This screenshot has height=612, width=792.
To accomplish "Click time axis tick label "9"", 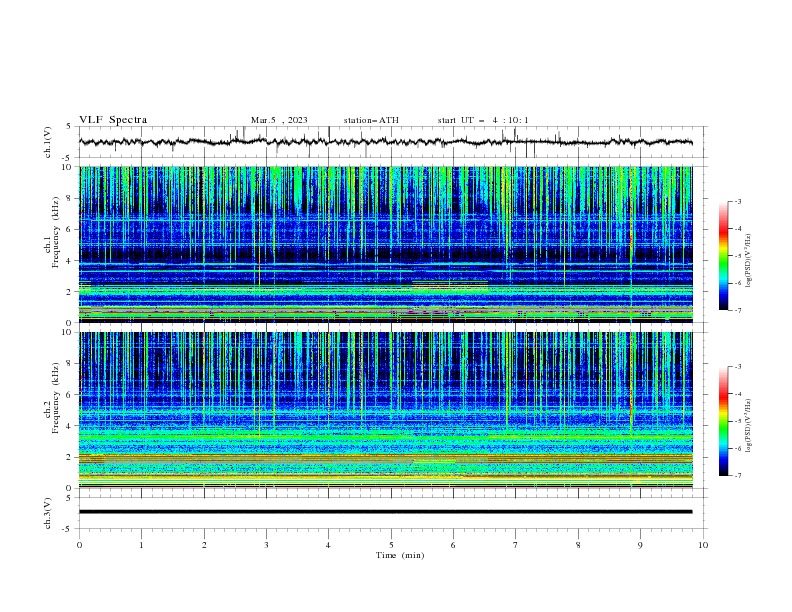I will click(640, 545).
